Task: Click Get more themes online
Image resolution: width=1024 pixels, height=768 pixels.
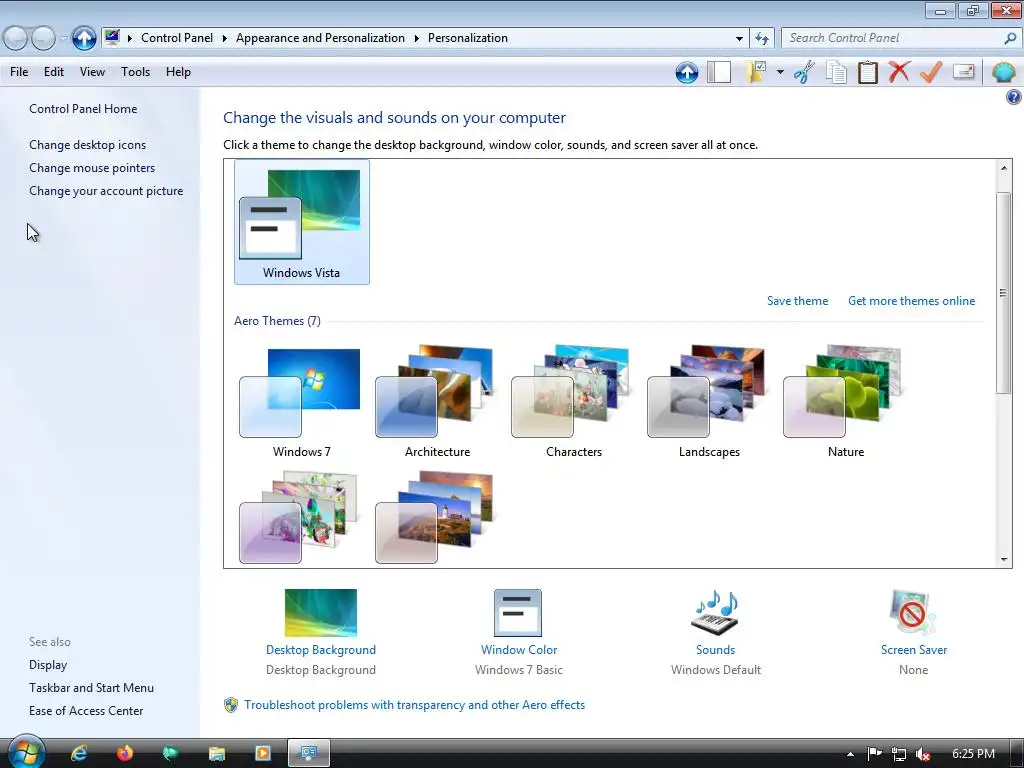Action: click(x=911, y=301)
